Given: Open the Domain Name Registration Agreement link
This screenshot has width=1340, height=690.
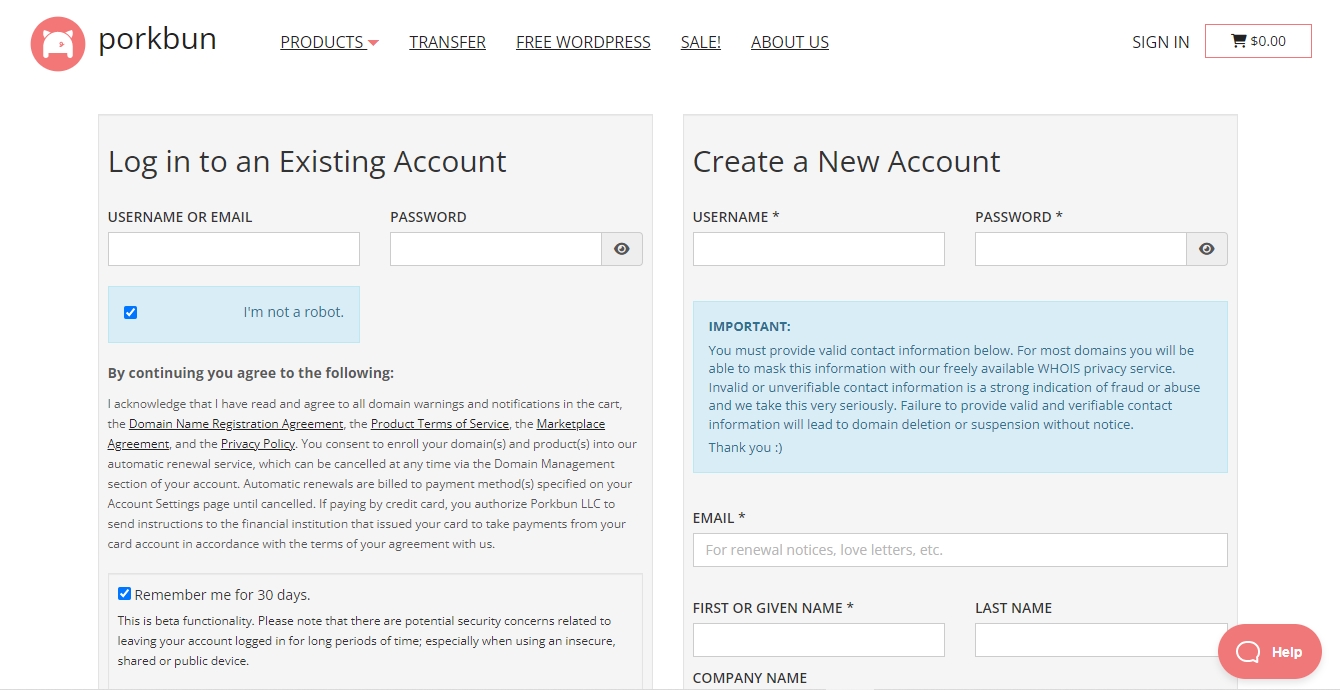Looking at the screenshot, I should (236, 424).
